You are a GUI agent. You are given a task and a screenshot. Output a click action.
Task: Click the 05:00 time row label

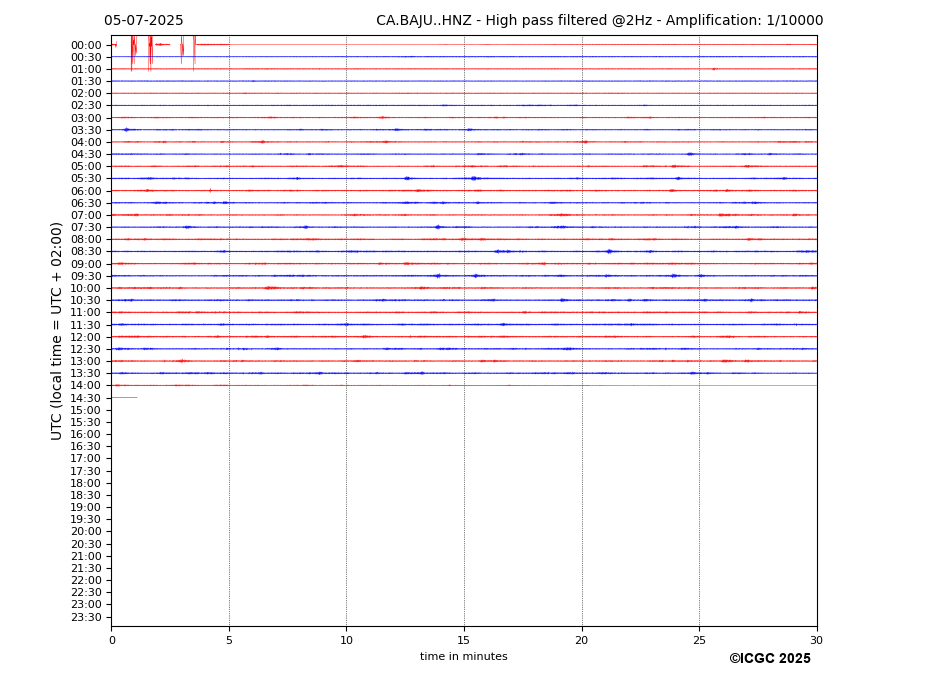[86, 167]
